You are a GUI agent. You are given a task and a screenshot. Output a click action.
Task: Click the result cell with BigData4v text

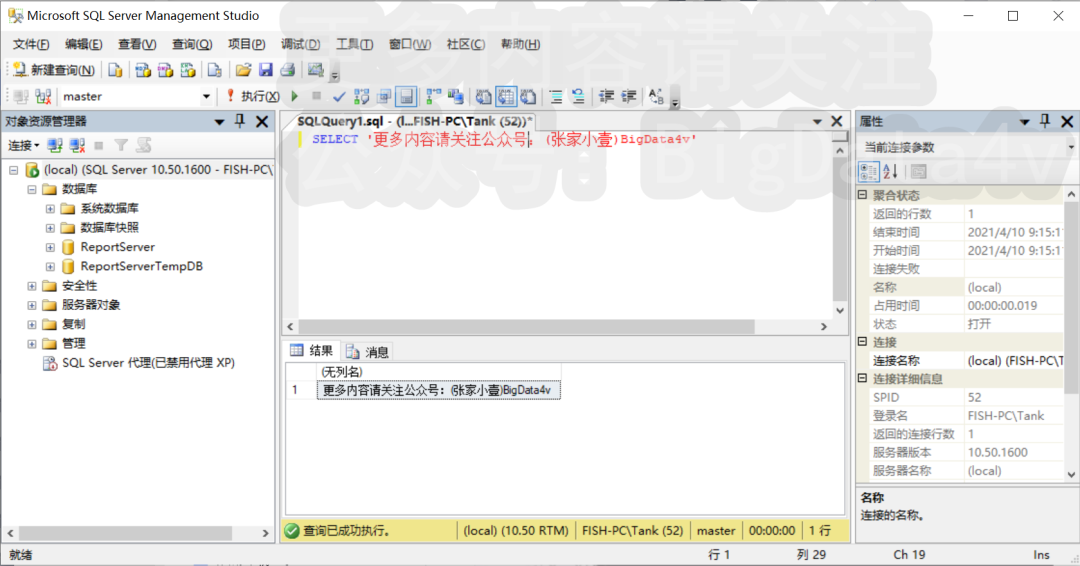tap(439, 390)
